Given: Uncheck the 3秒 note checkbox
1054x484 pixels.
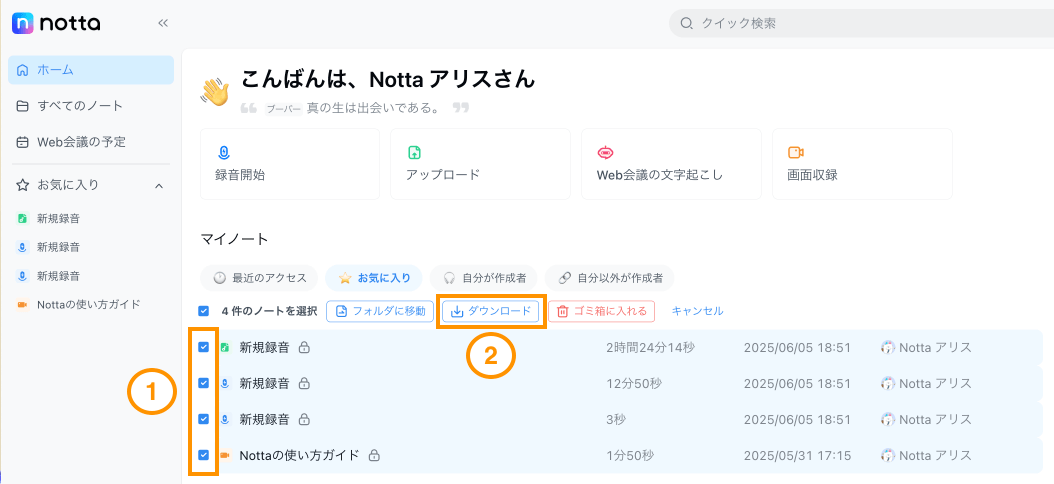Looking at the screenshot, I should 203,419.
